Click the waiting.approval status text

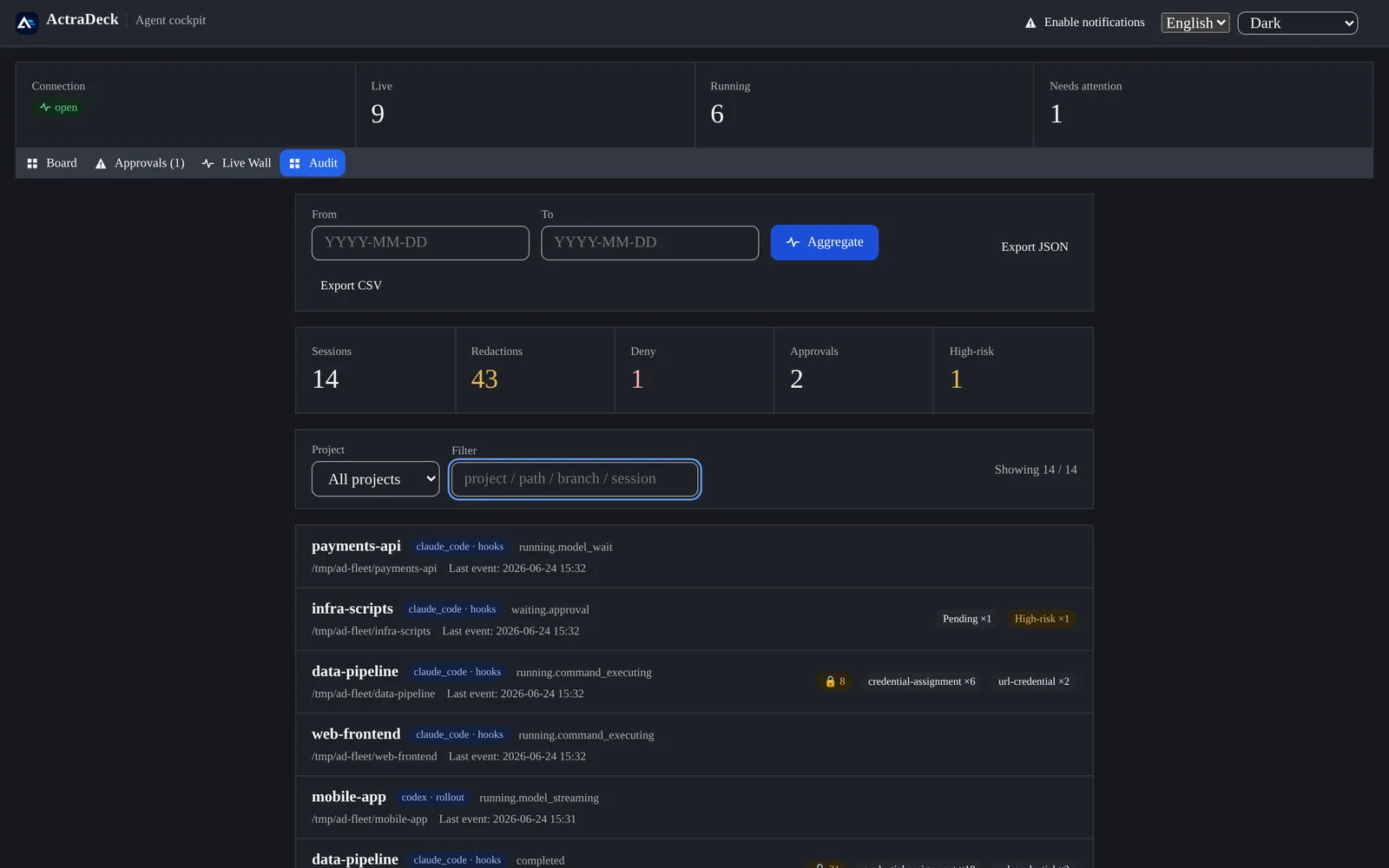550,610
